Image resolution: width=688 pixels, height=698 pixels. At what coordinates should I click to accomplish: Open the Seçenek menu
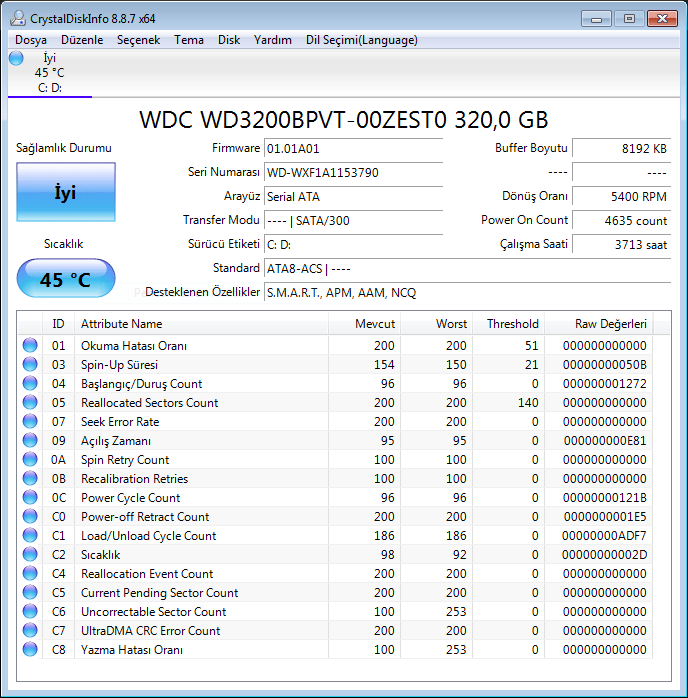pyautogui.click(x=138, y=40)
